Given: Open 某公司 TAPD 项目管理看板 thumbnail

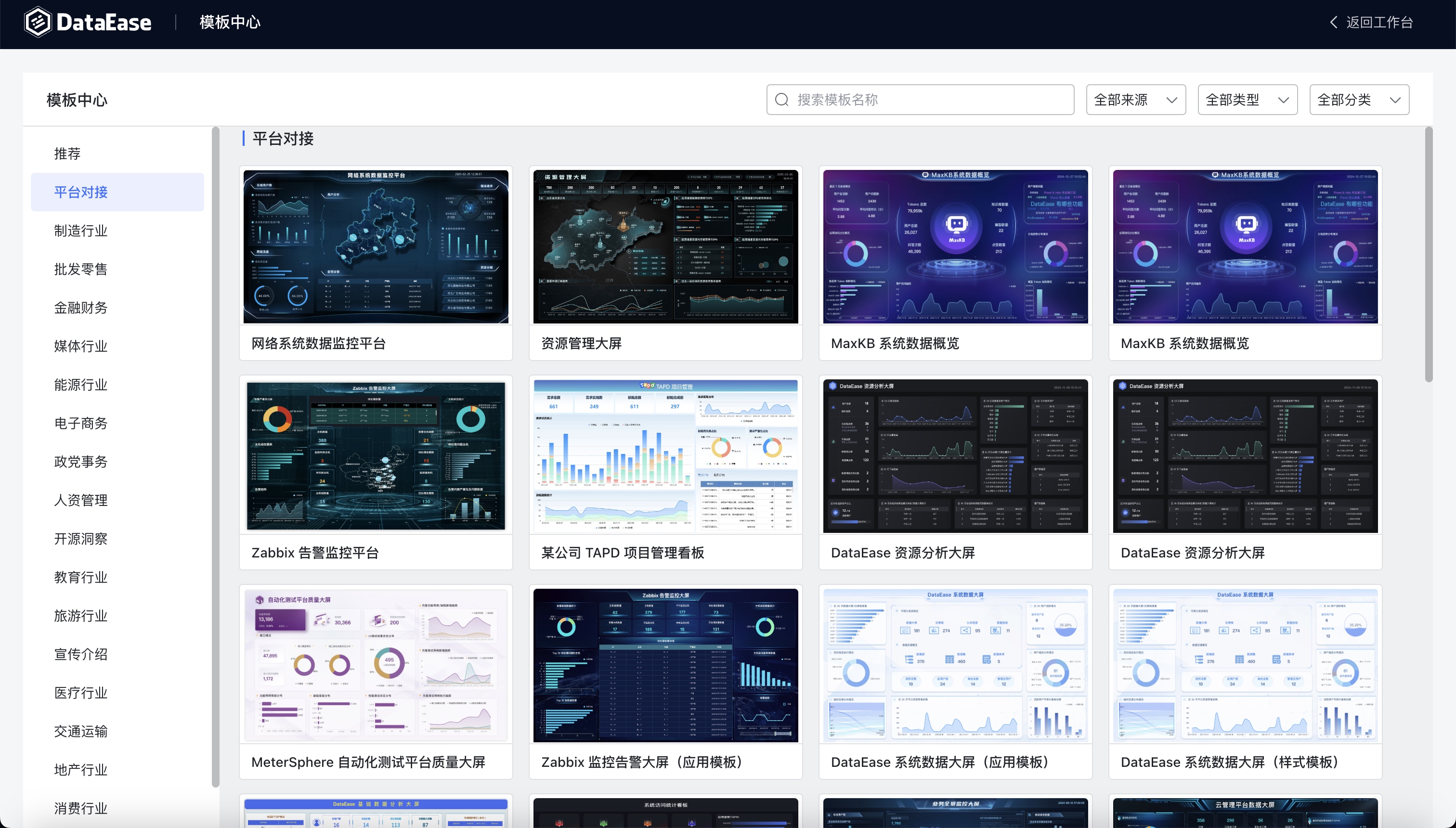Looking at the screenshot, I should pyautogui.click(x=665, y=456).
